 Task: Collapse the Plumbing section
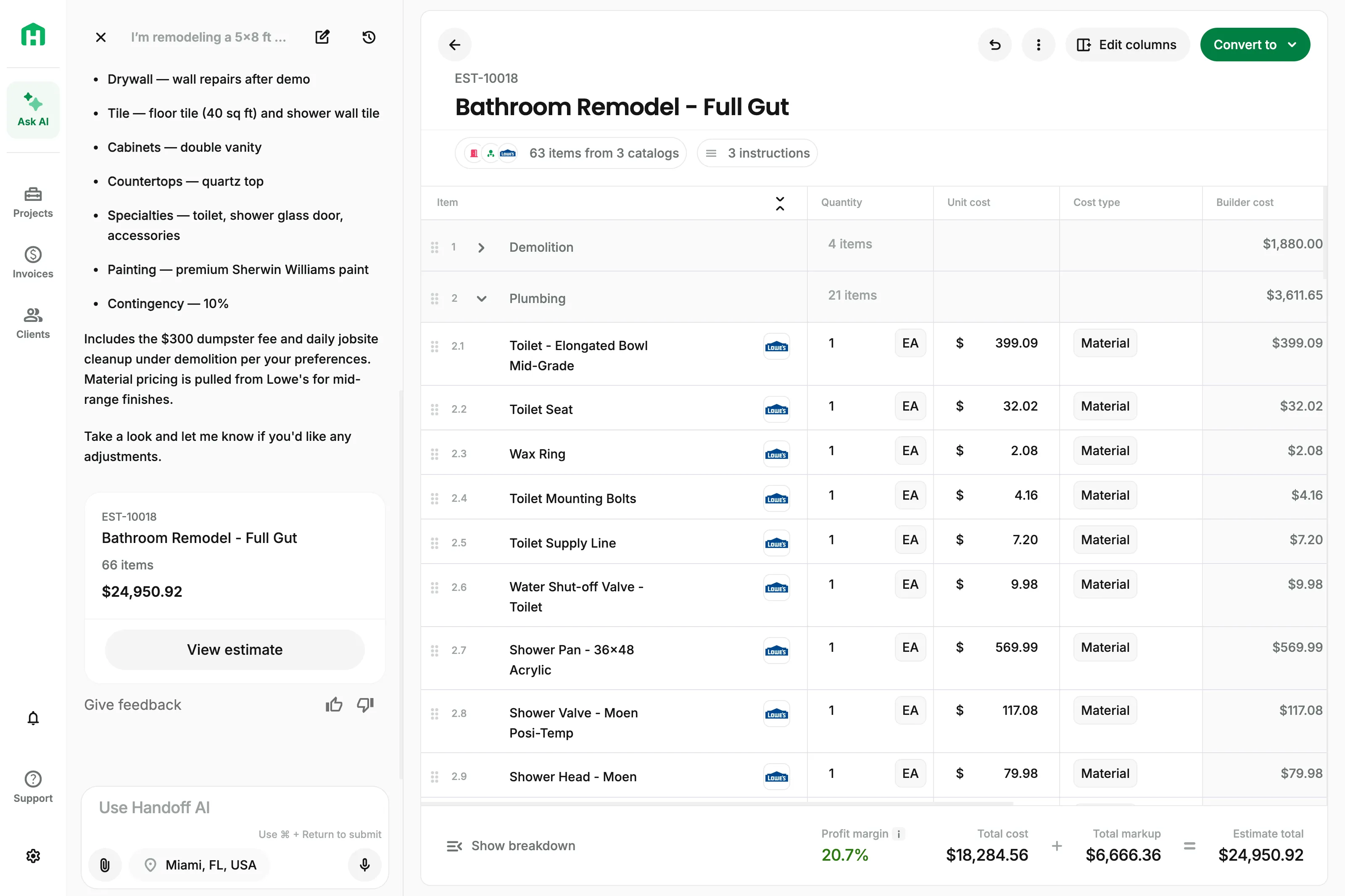click(x=481, y=298)
